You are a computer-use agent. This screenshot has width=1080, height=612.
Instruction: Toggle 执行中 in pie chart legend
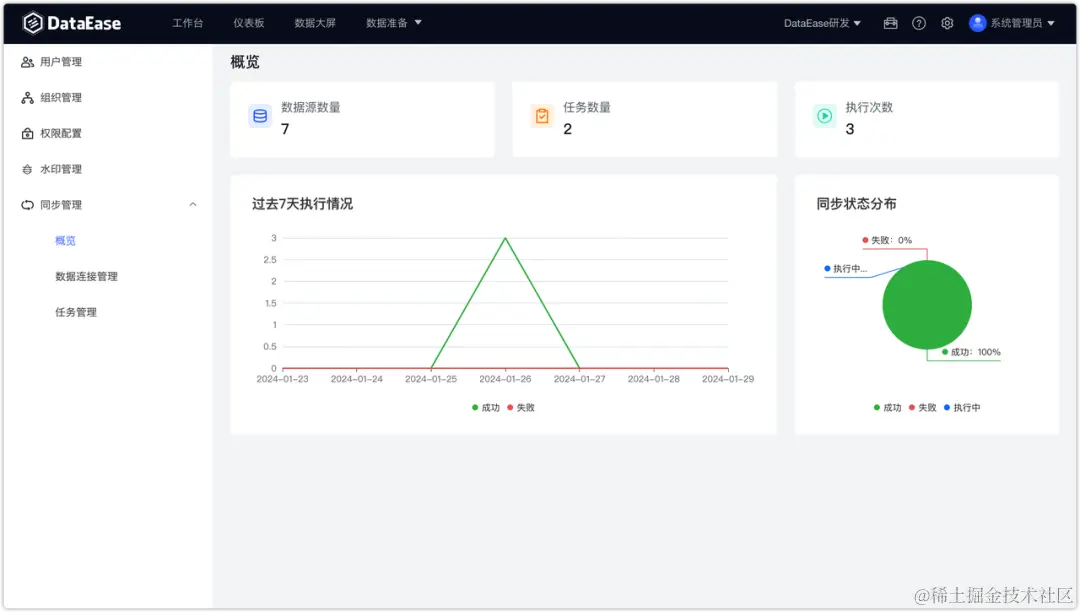(962, 408)
